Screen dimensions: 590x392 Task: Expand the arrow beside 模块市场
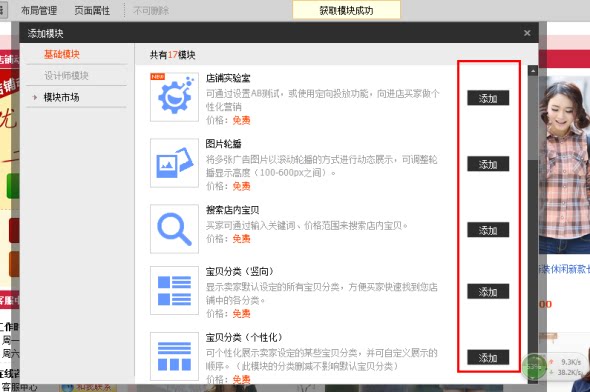35,97
